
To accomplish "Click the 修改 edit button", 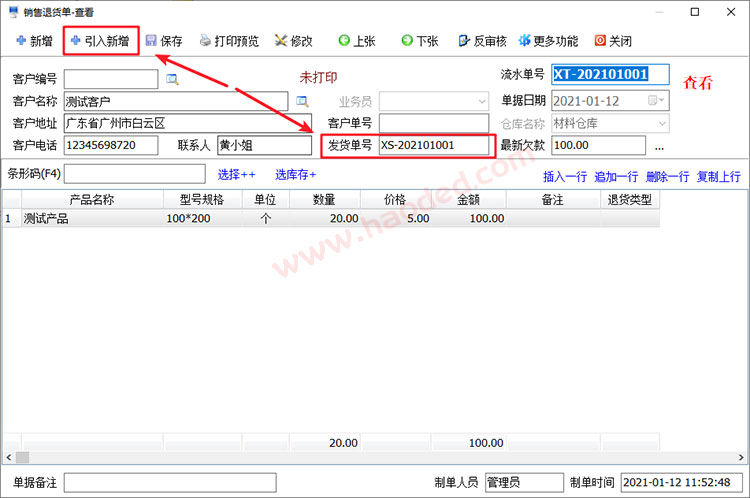I will tap(294, 41).
